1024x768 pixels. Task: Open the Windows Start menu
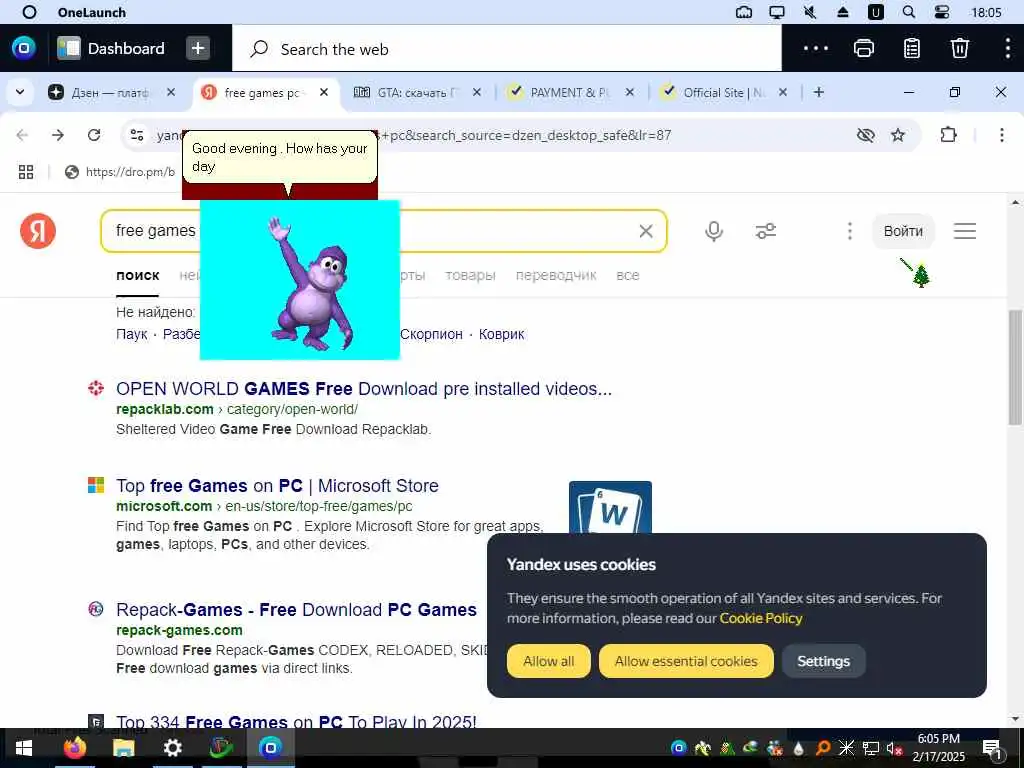(x=24, y=748)
